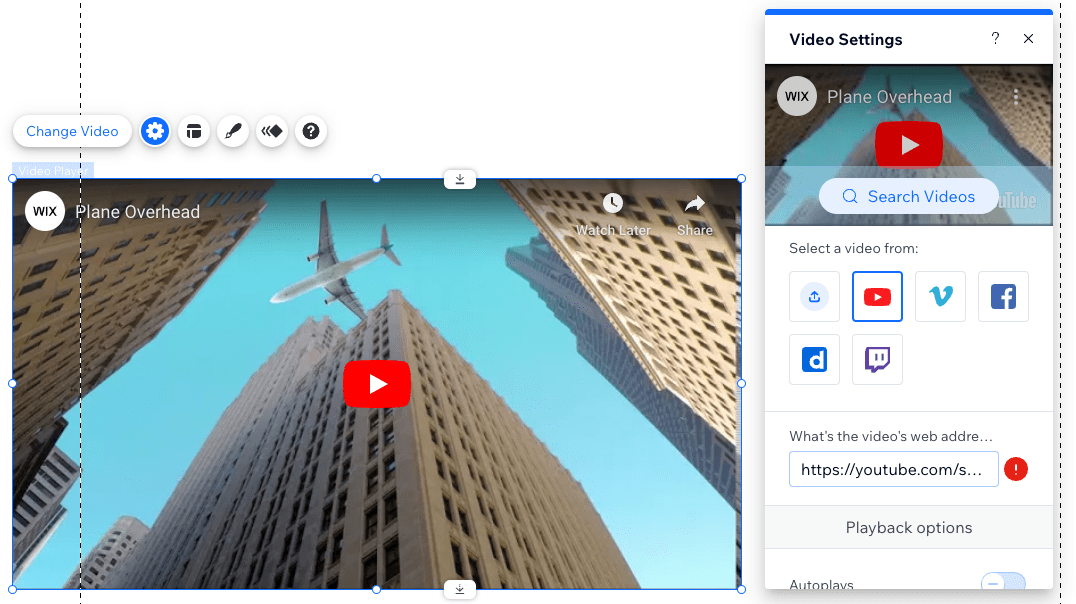Click the top-center resize handle of video

377,178
